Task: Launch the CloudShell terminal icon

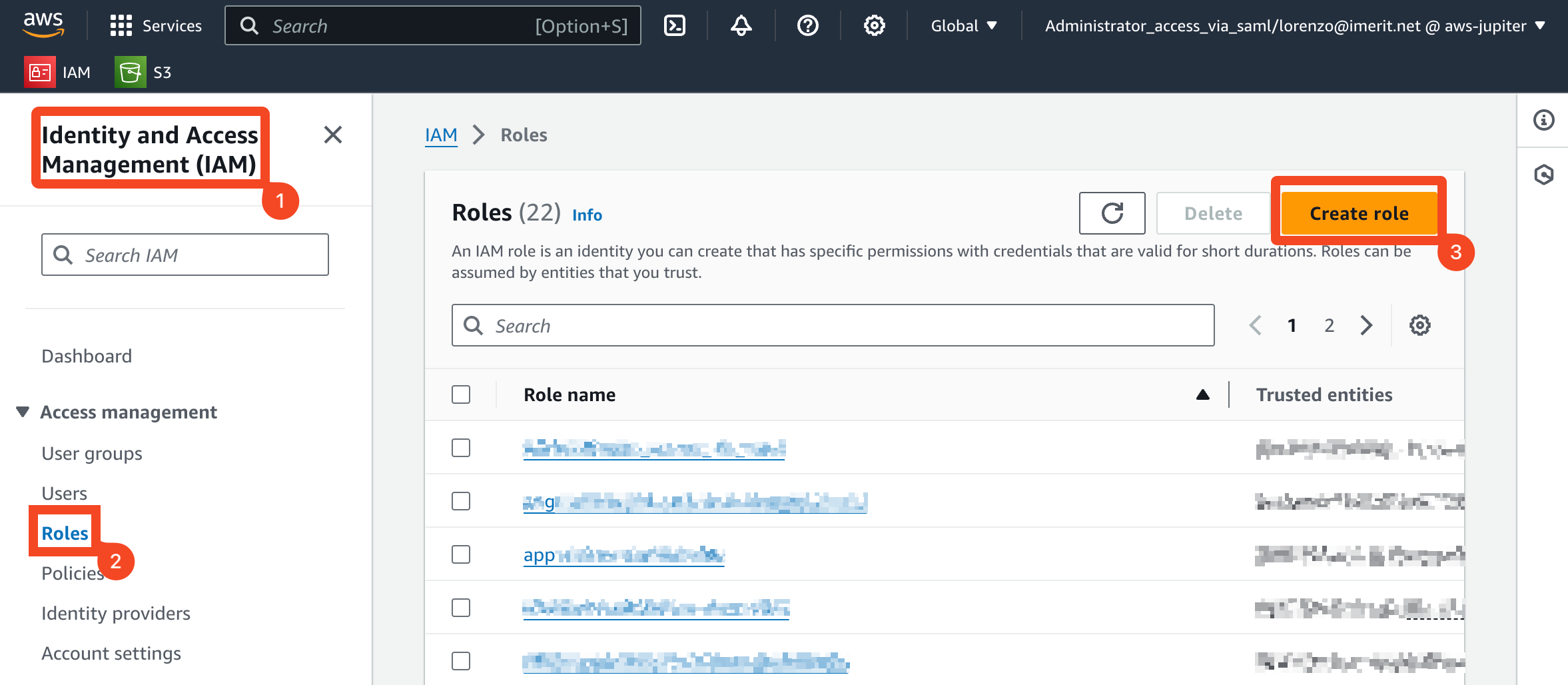Action: point(675,26)
